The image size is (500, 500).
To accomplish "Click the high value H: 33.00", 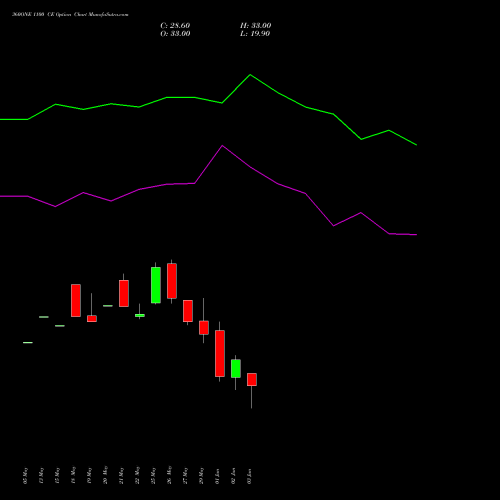I will click(255, 26).
